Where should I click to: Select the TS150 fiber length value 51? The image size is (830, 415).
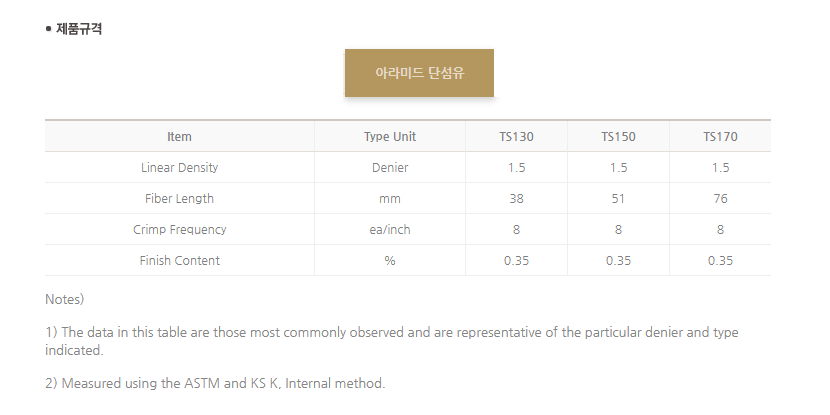(x=618, y=199)
